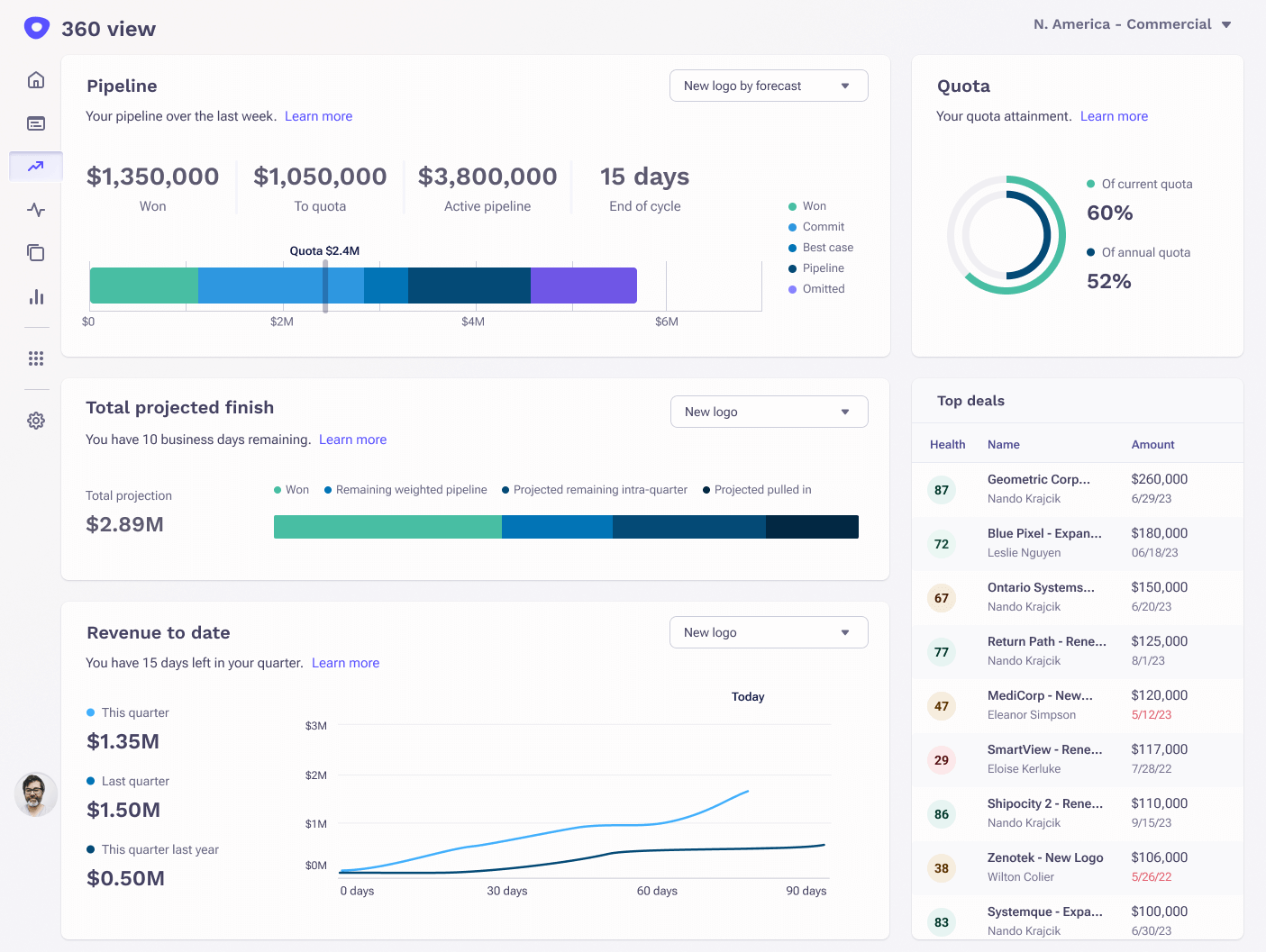Select the copied pages icon in sidebar
This screenshot has height=952, width=1266.
(x=35, y=253)
